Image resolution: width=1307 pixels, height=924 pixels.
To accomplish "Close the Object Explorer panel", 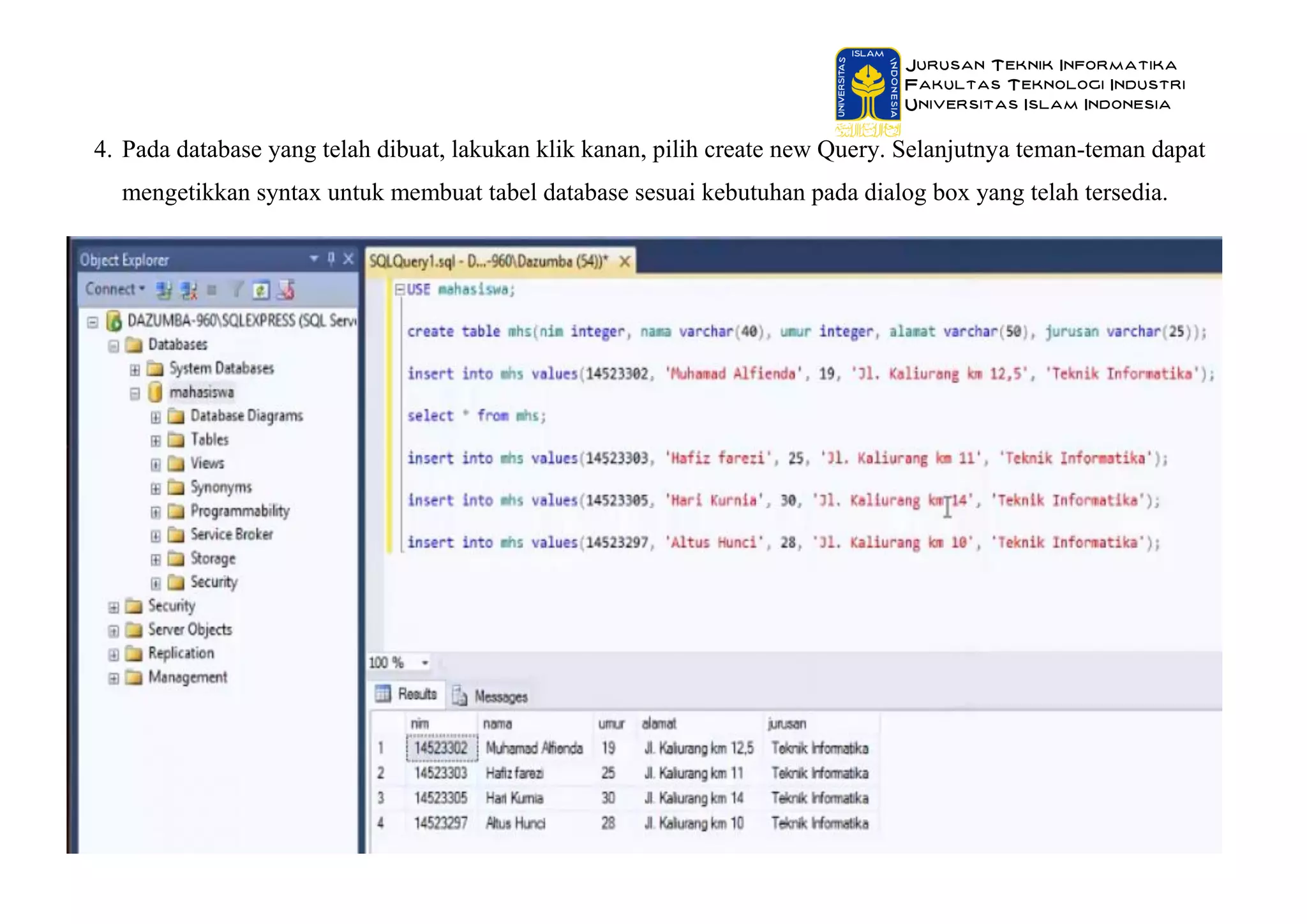I will click(x=348, y=258).
